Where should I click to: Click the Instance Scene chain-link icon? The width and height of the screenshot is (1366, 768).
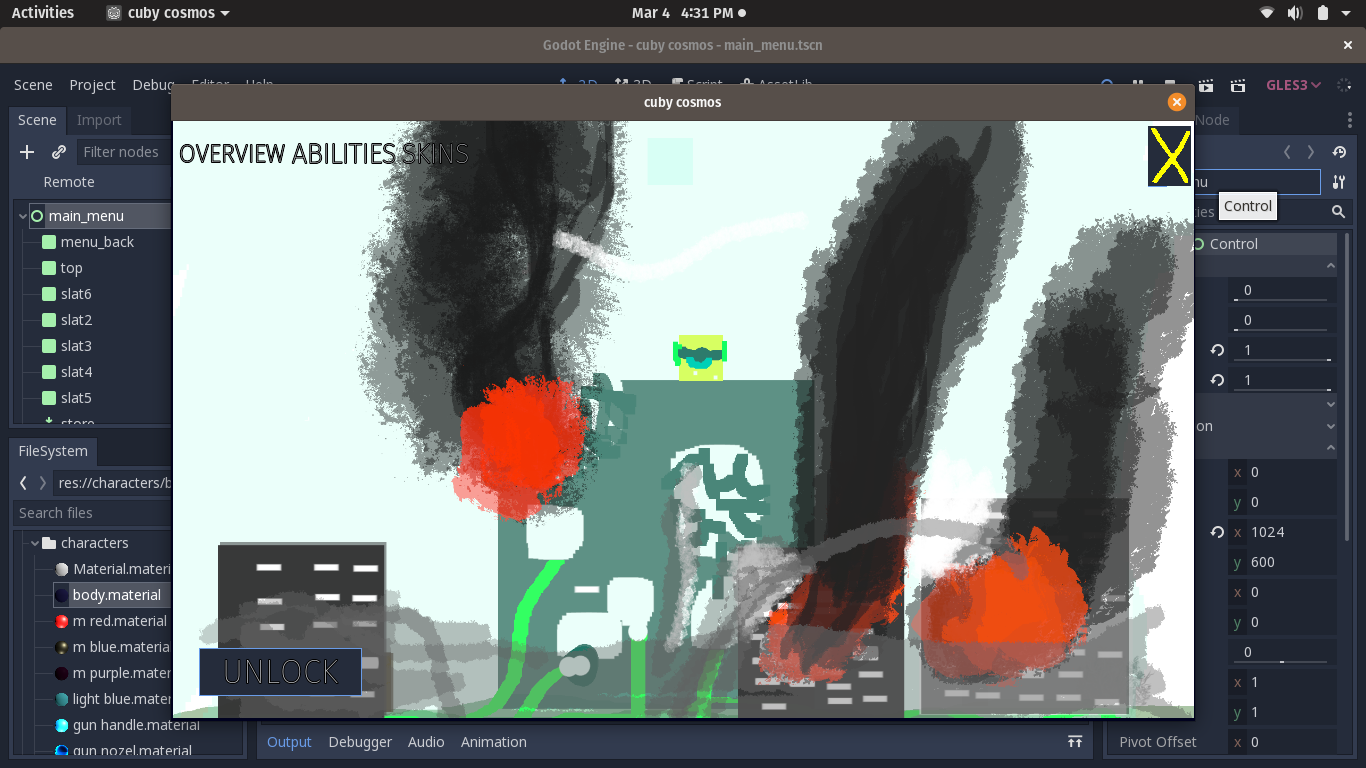coord(59,152)
